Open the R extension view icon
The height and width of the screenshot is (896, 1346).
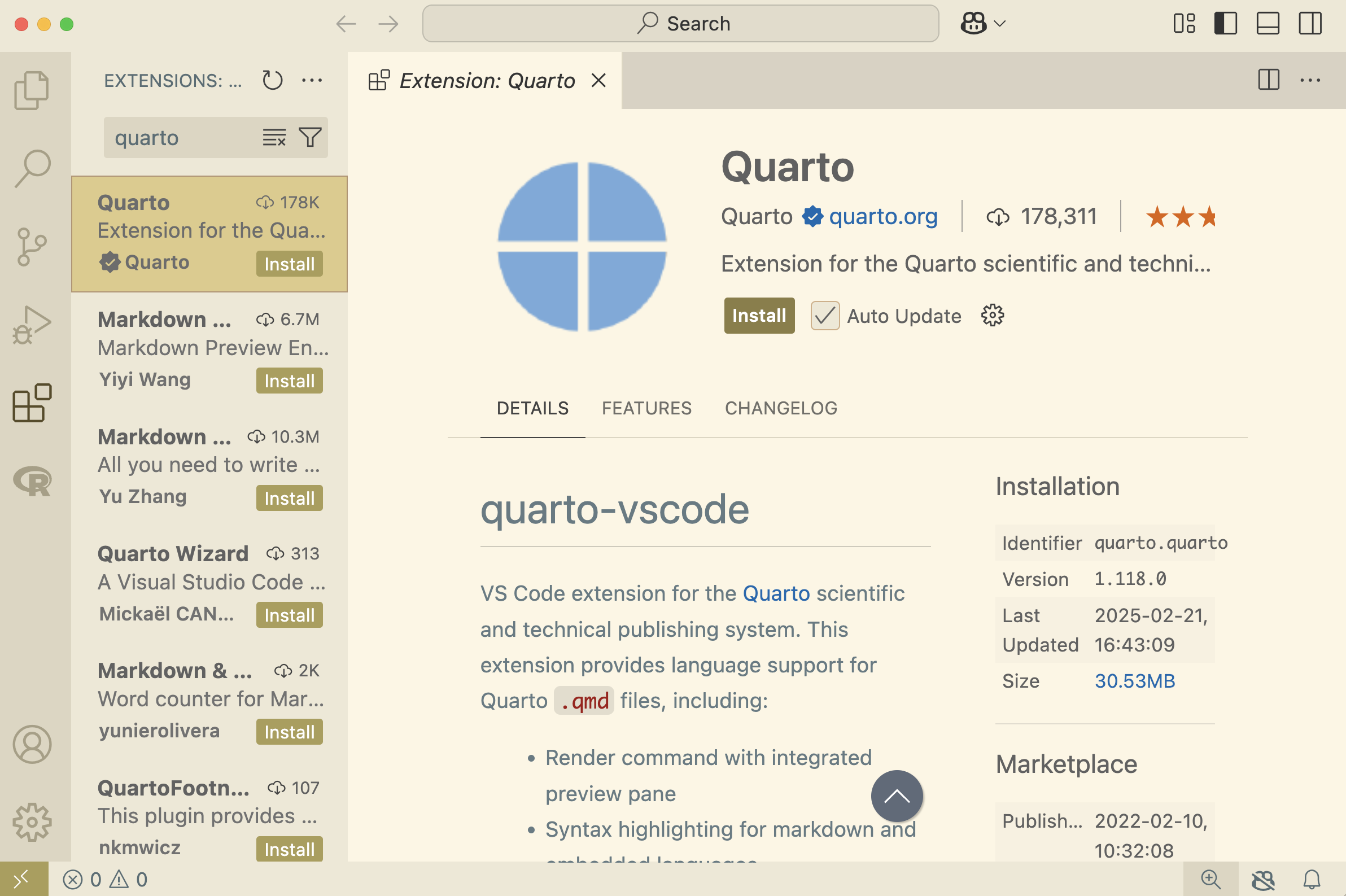click(32, 481)
